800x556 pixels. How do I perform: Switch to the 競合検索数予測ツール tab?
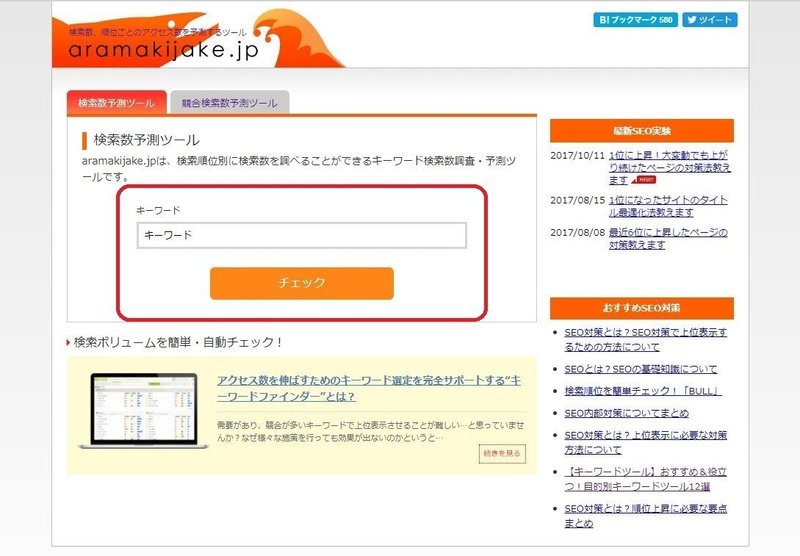coord(230,103)
